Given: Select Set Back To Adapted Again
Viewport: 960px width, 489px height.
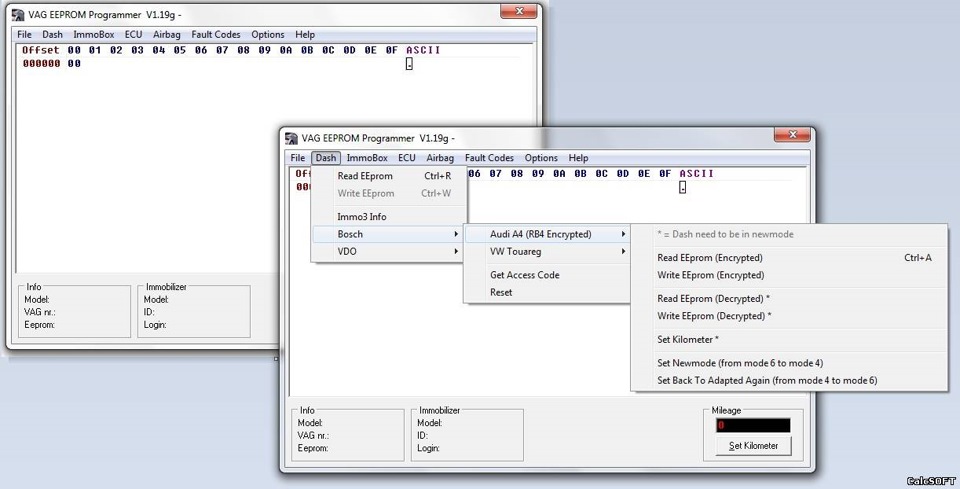Looking at the screenshot, I should (790, 380).
